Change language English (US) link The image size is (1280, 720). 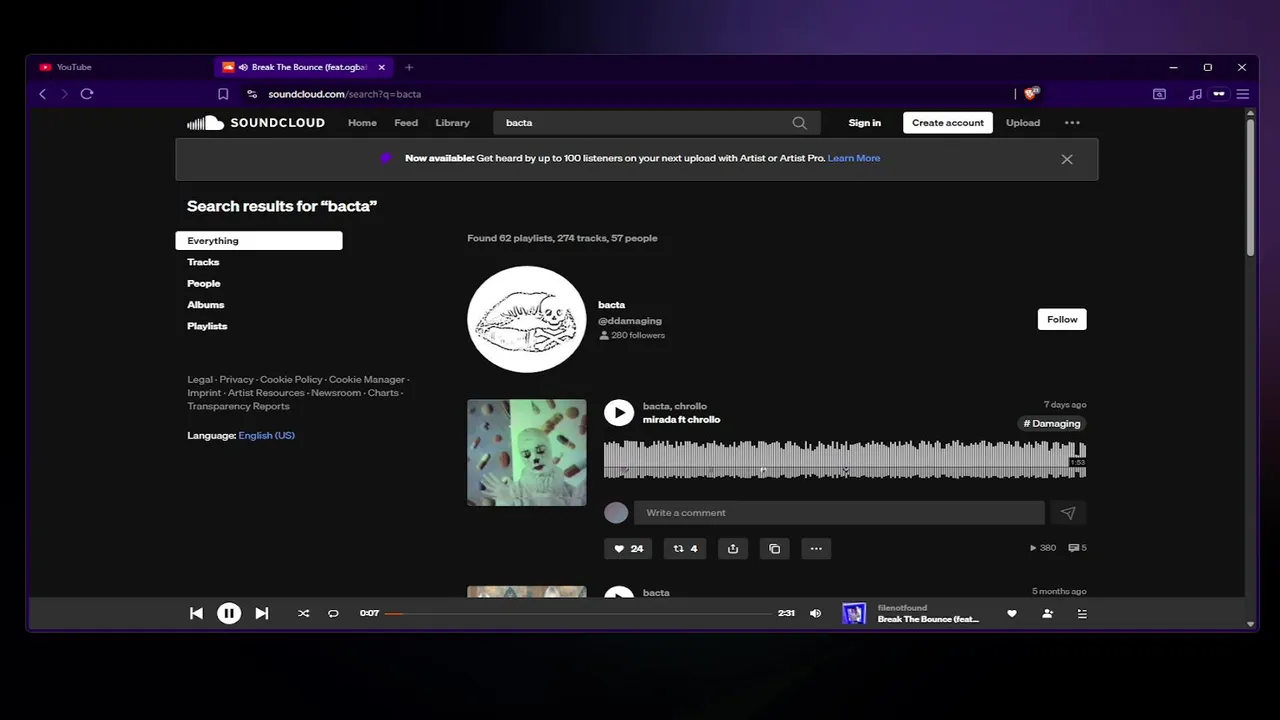pyautogui.click(x=267, y=436)
